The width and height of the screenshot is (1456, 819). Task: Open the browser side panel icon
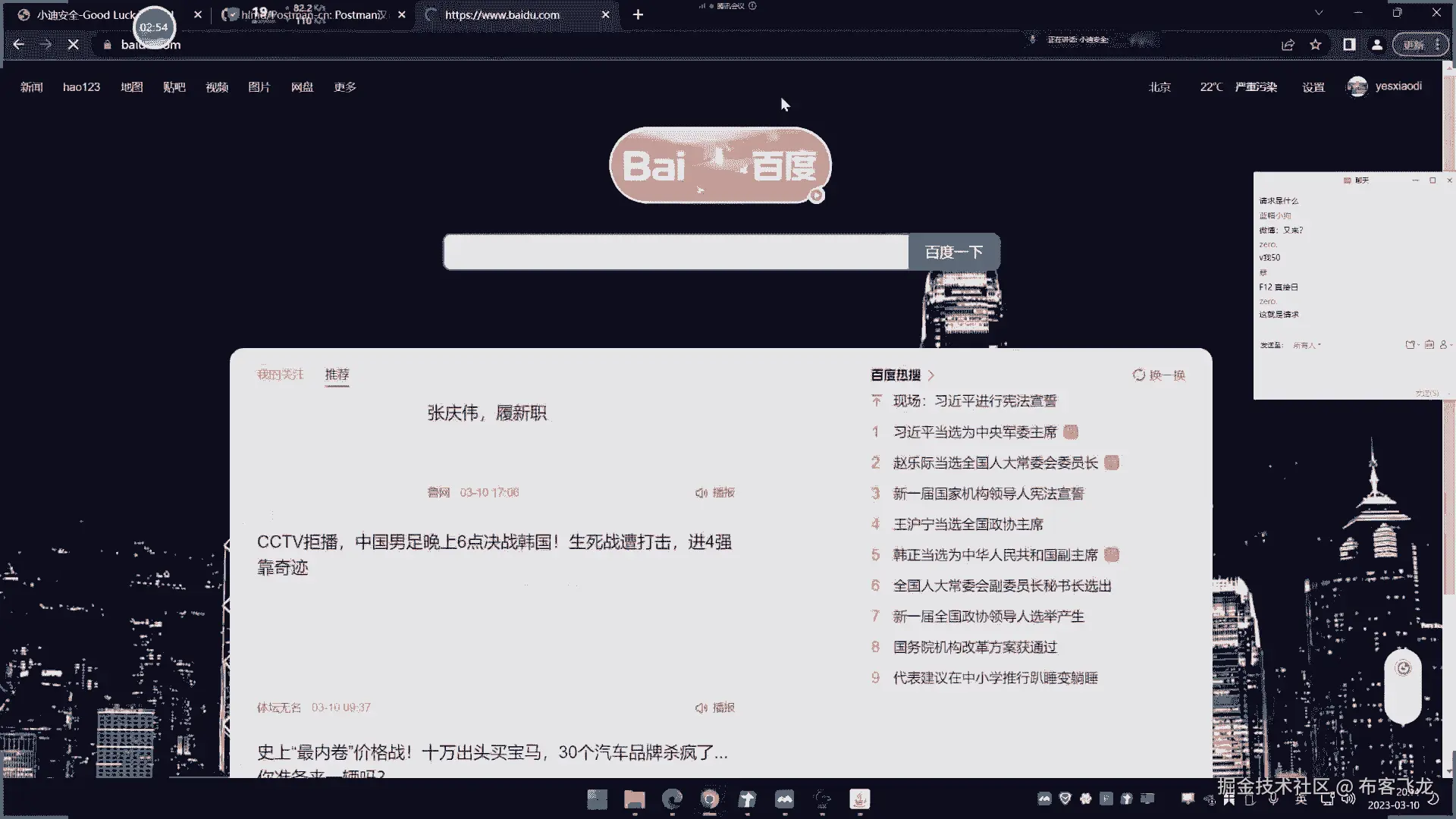(x=1349, y=45)
